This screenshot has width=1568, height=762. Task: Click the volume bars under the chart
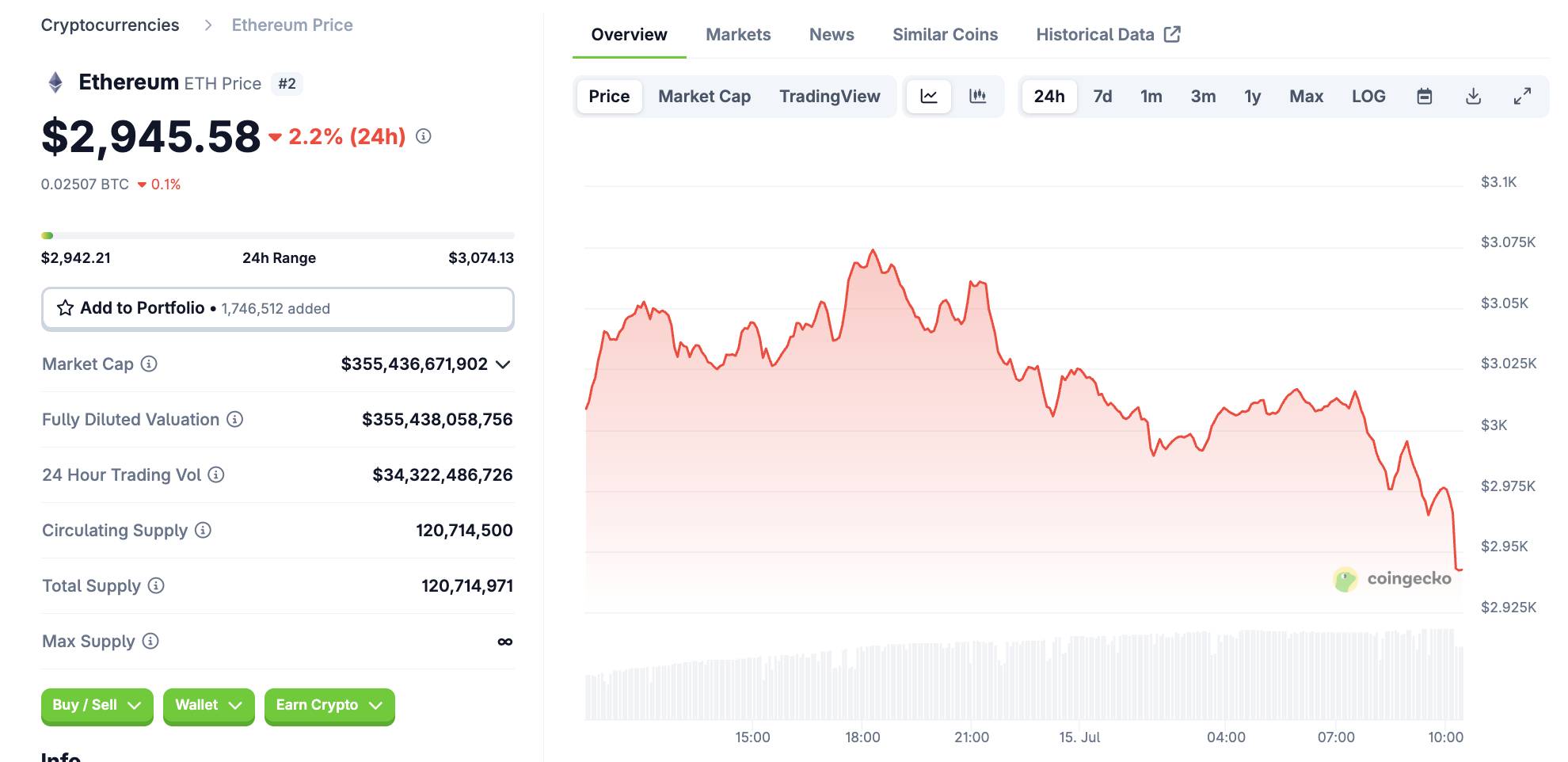coord(1023,675)
